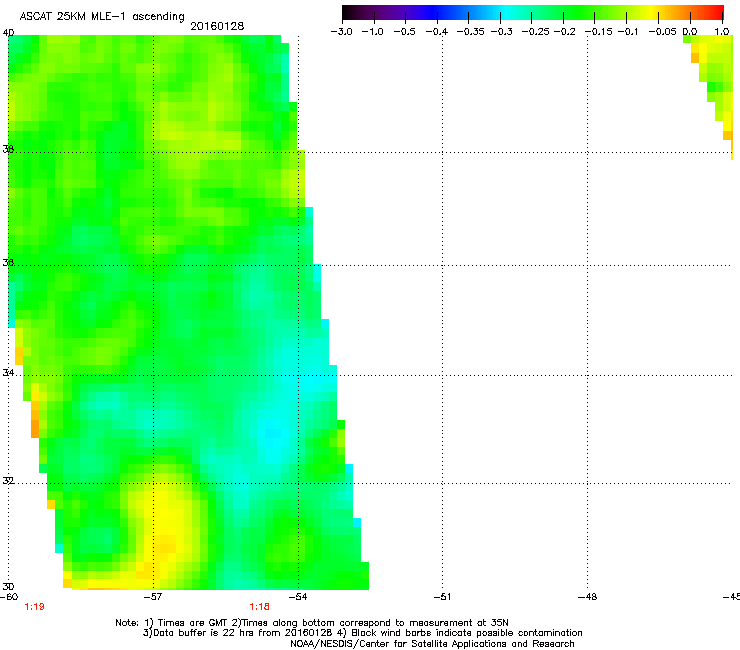Screen dimensions: 740x650
Task: Click the 'ASCAT 25KM MLE-1 ascending' title
Action: [102, 17]
